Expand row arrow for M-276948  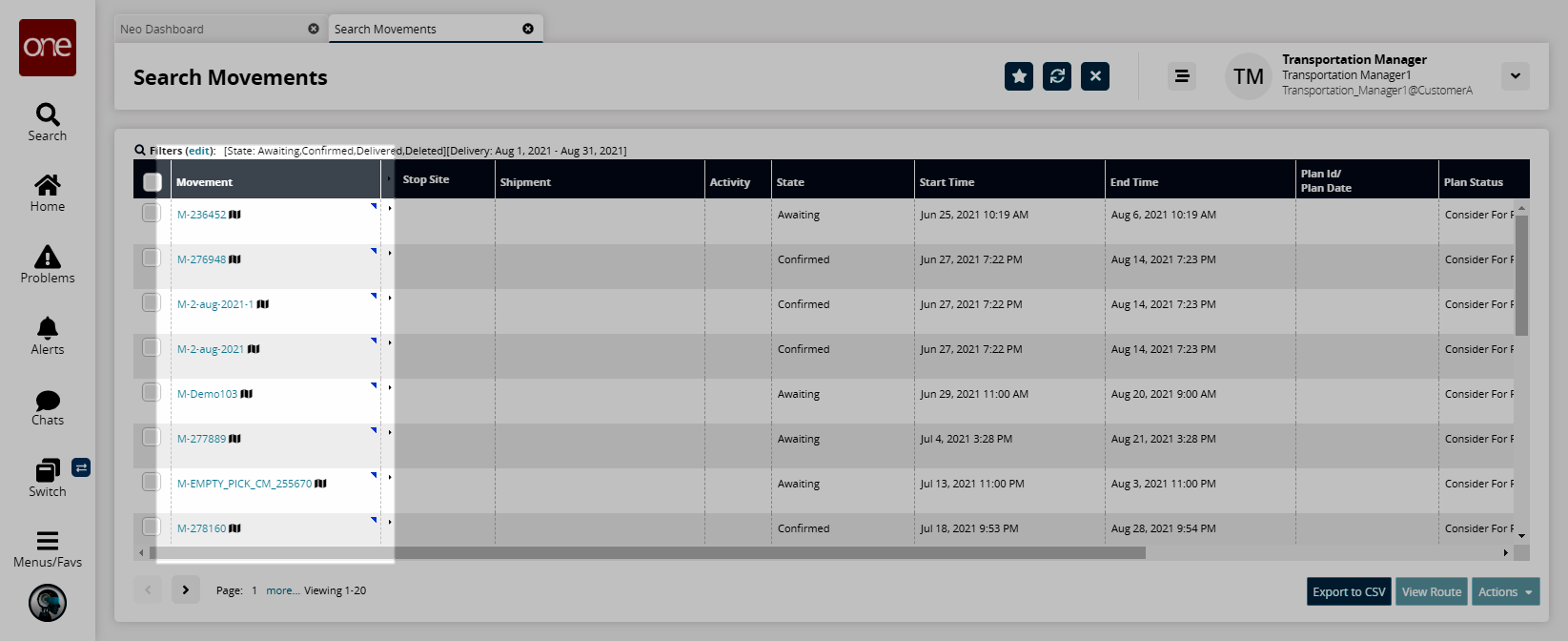[390, 253]
